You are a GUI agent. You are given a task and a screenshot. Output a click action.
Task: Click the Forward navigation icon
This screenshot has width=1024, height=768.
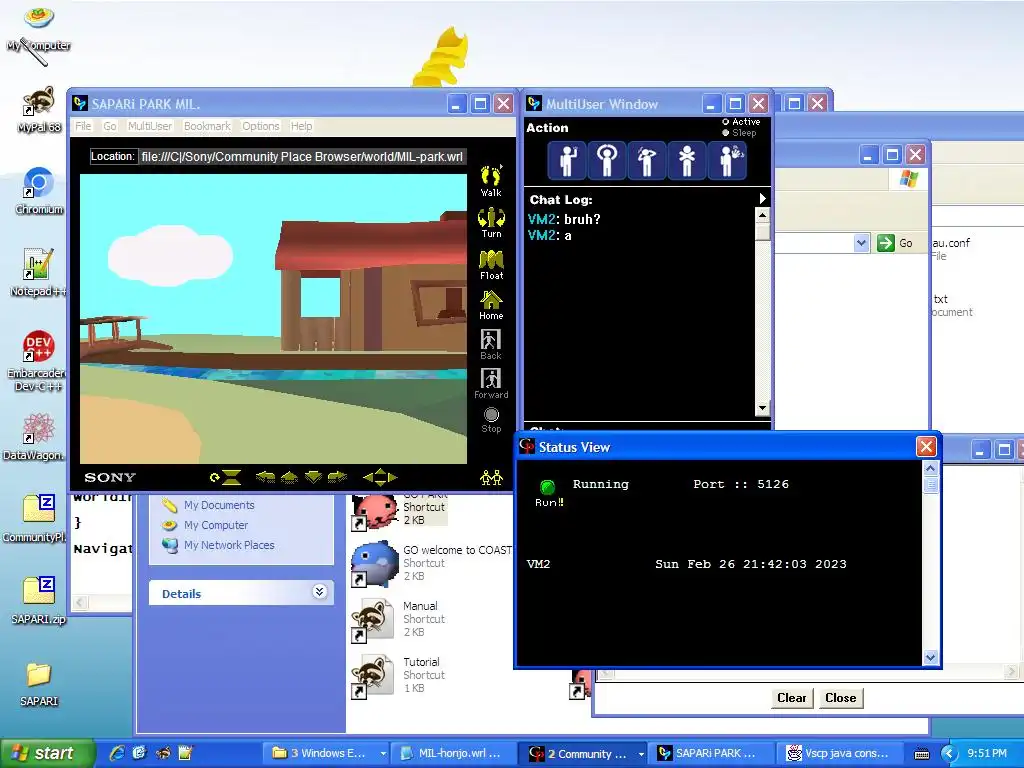(491, 383)
